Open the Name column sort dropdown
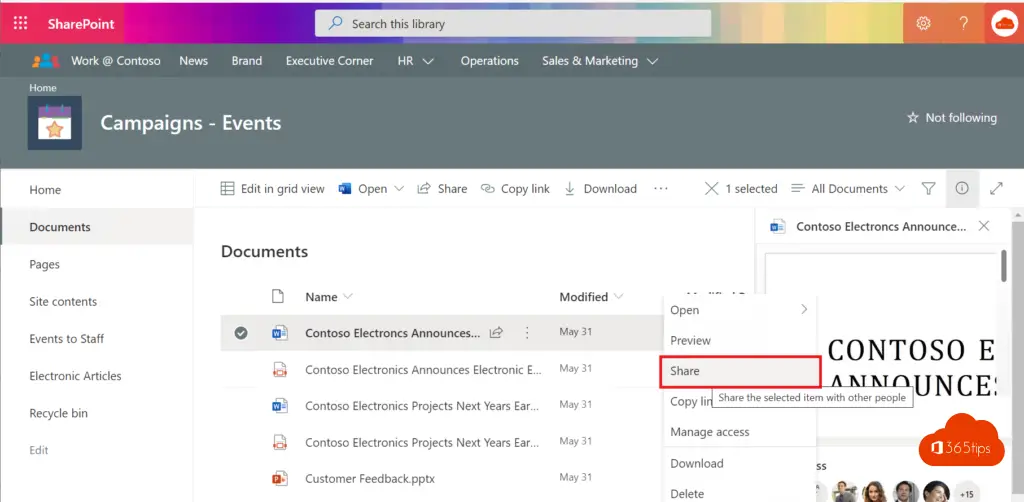Image resolution: width=1024 pixels, height=502 pixels. pyautogui.click(x=348, y=297)
